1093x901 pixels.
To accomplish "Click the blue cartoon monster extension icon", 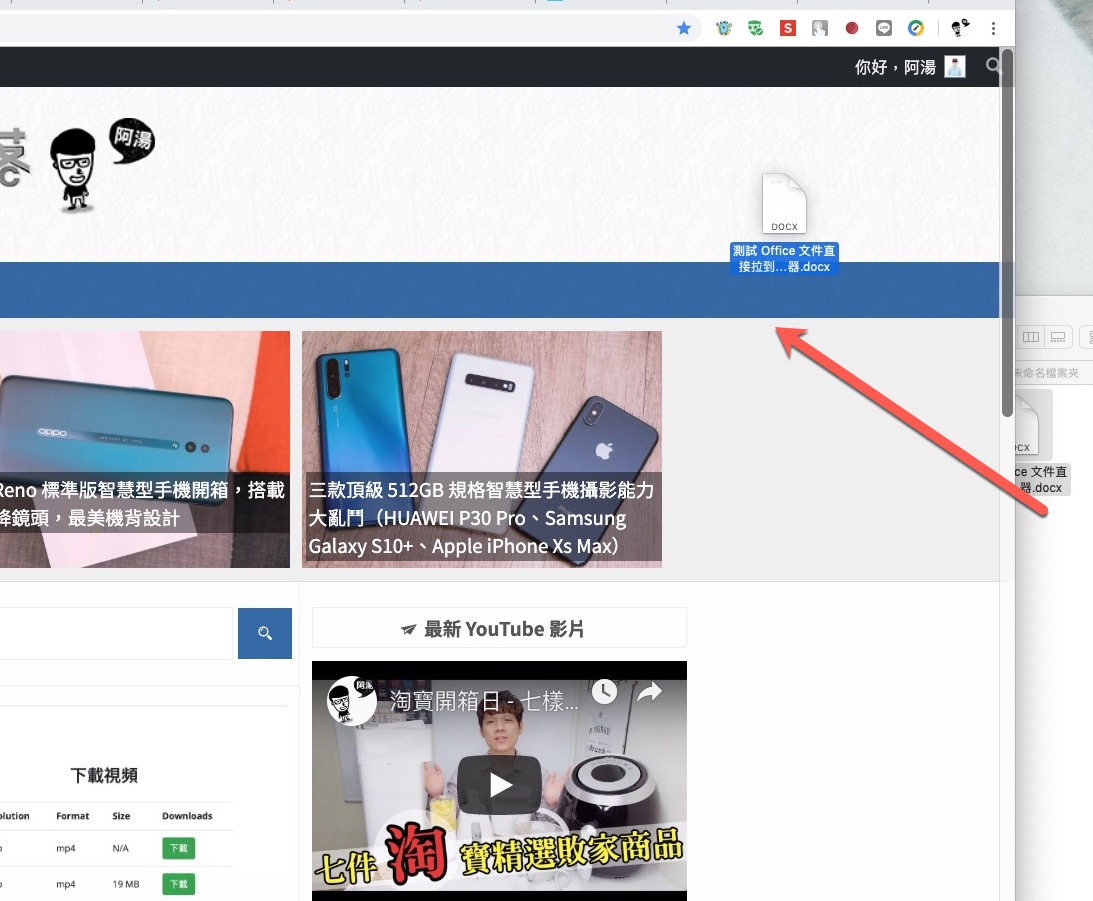I will click(724, 28).
